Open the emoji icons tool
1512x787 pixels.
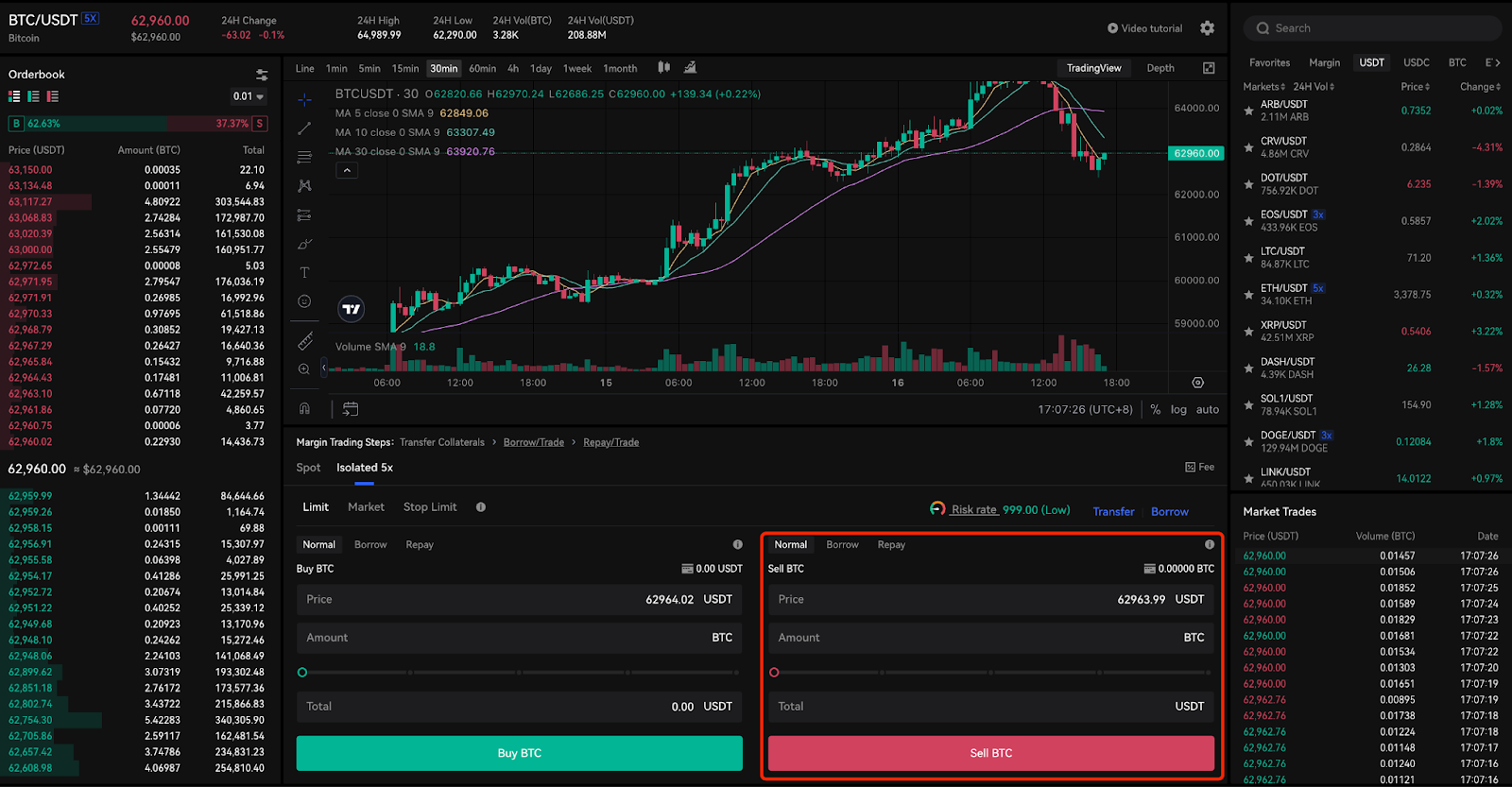pos(304,301)
